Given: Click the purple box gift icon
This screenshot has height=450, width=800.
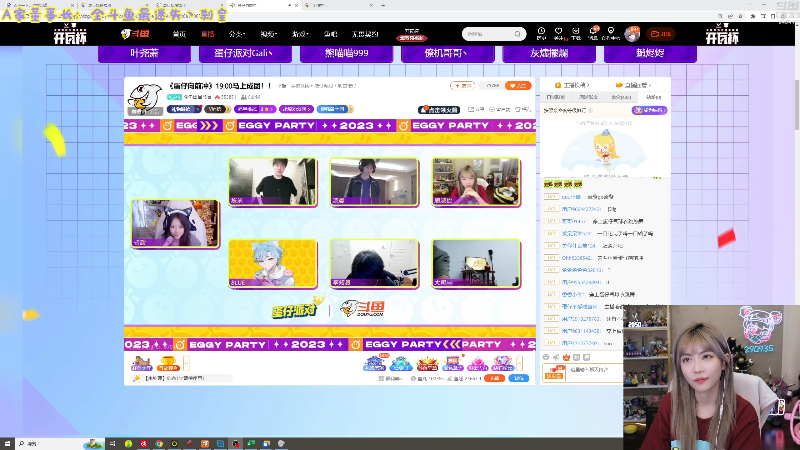Looking at the screenshot, I should click(453, 363).
